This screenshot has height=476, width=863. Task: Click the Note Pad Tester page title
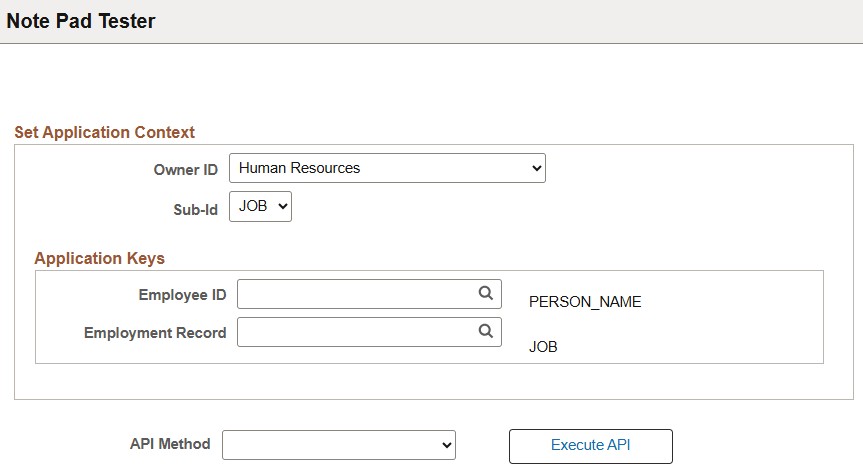point(81,21)
